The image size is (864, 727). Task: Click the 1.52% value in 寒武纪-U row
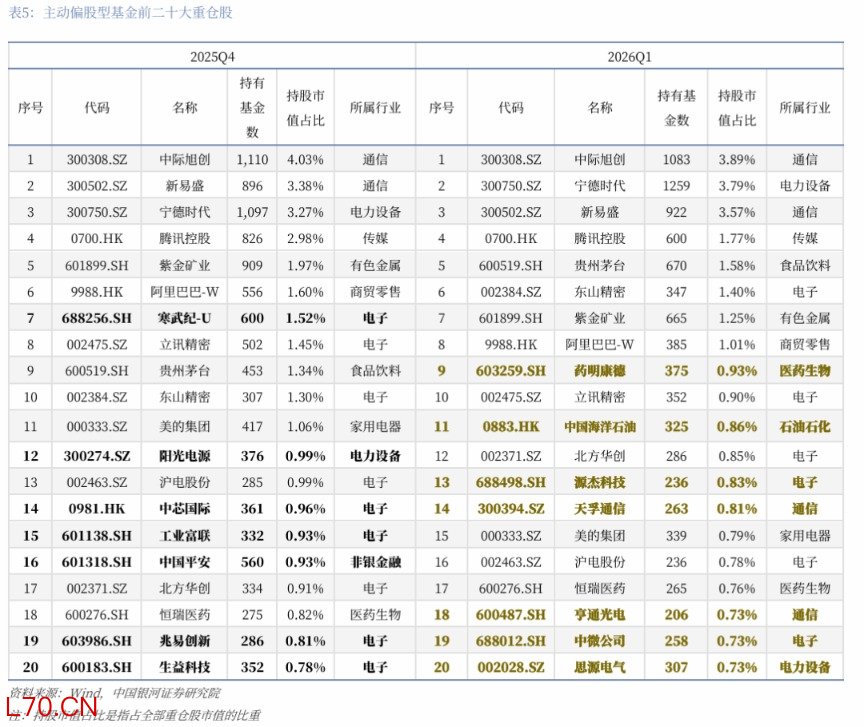pyautogui.click(x=305, y=318)
